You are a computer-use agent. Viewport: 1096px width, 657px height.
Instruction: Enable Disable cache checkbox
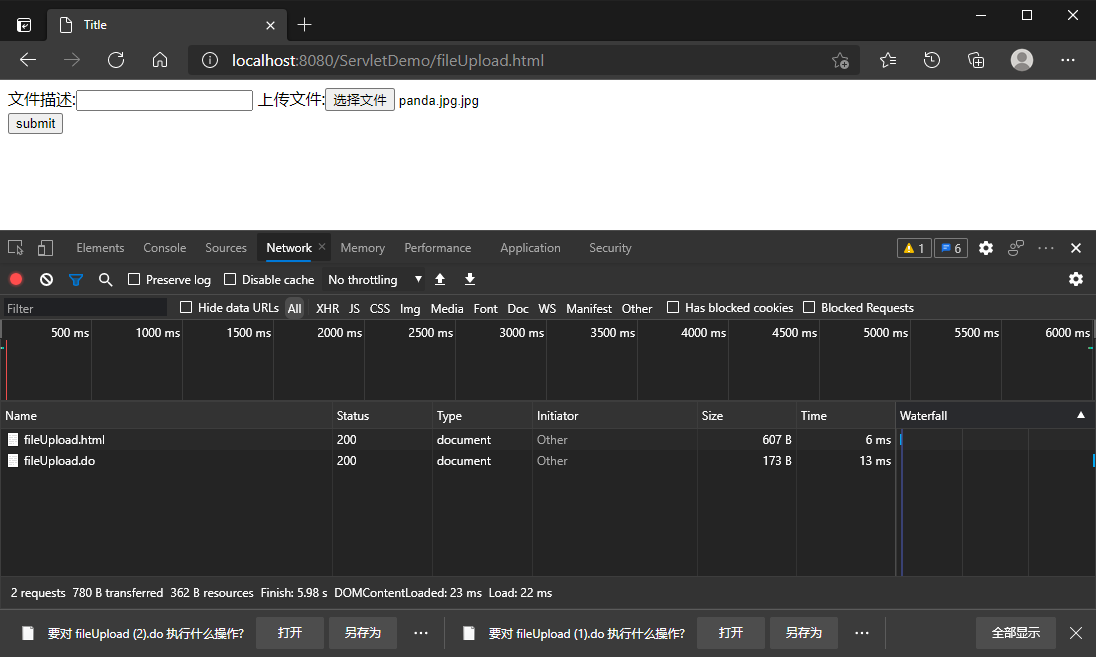click(230, 279)
